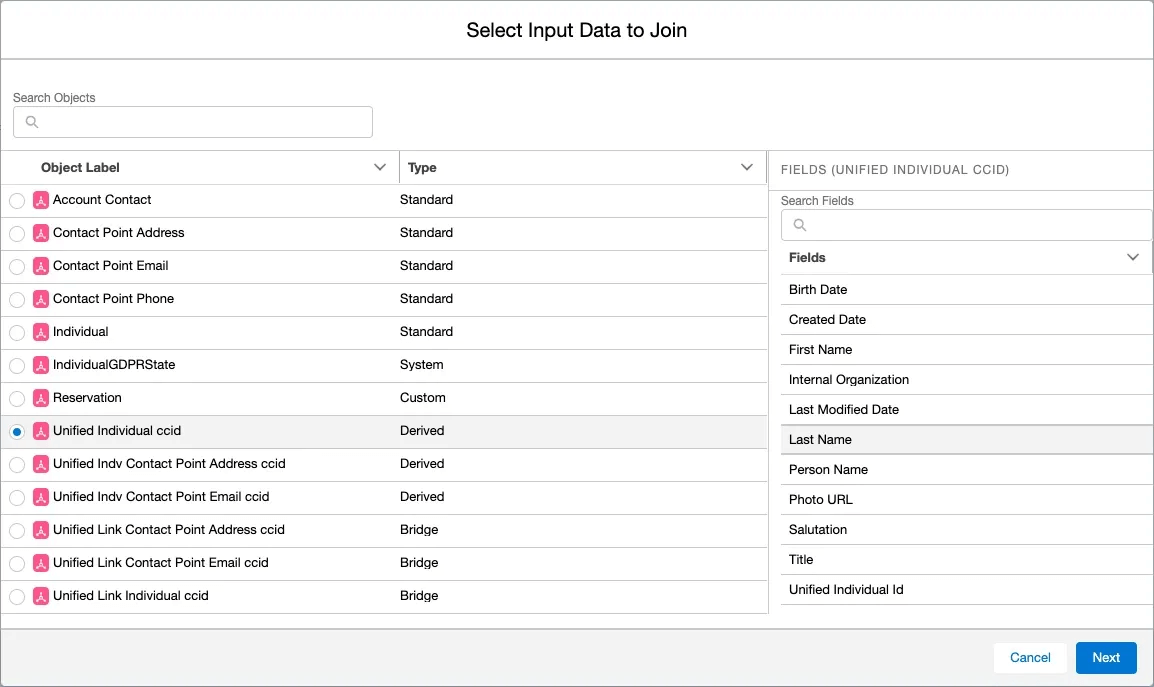Click the Reservation object icon

click(41, 397)
